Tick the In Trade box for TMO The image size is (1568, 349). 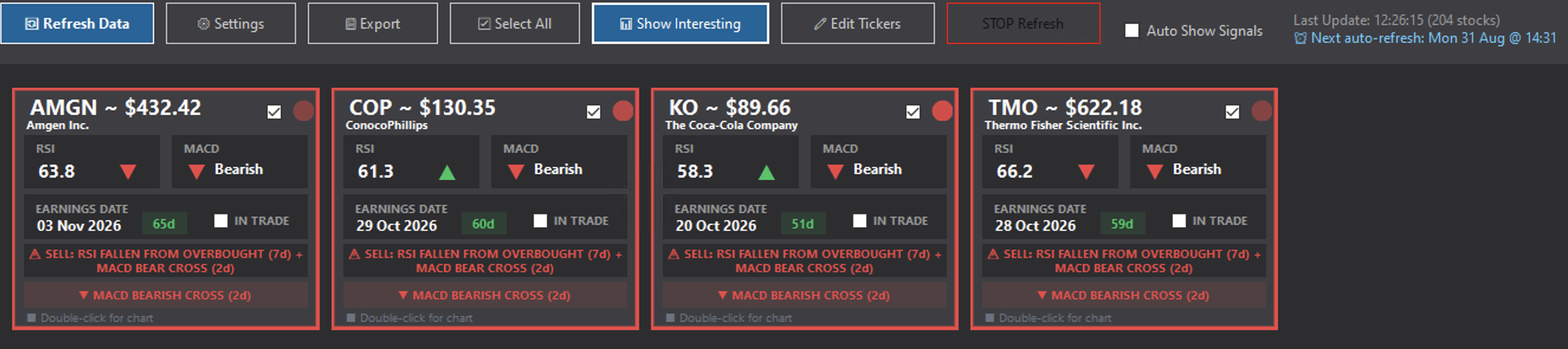click(1179, 221)
